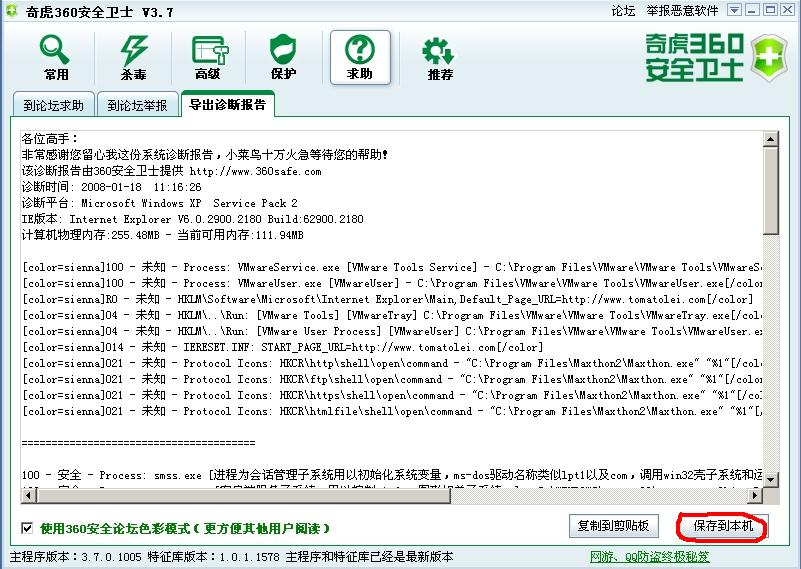This screenshot has height=569, width=801.
Task: Click the 特征库版本：1.0.1.1578 status text
Action: pos(214,557)
